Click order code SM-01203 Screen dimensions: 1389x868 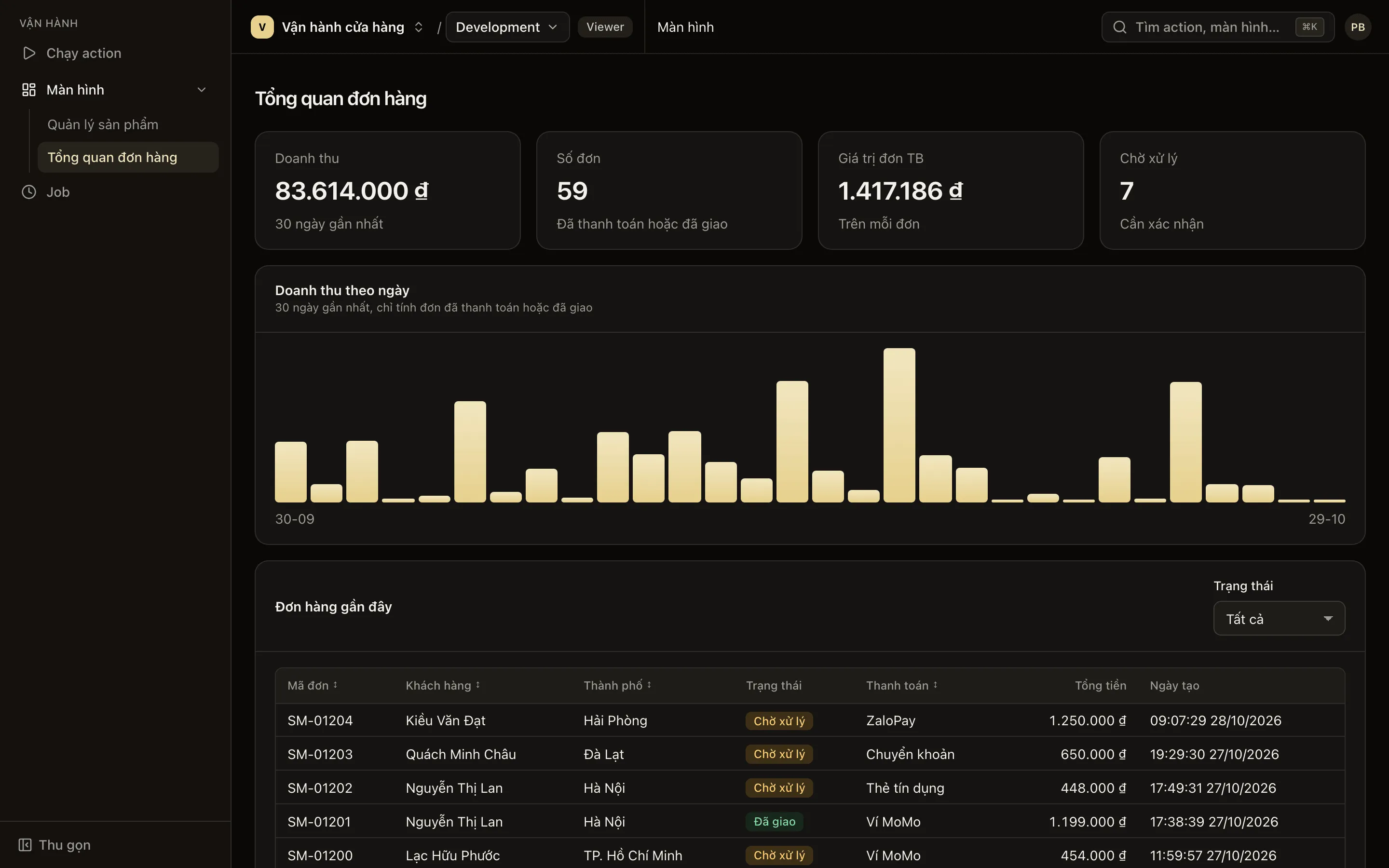pyautogui.click(x=320, y=754)
